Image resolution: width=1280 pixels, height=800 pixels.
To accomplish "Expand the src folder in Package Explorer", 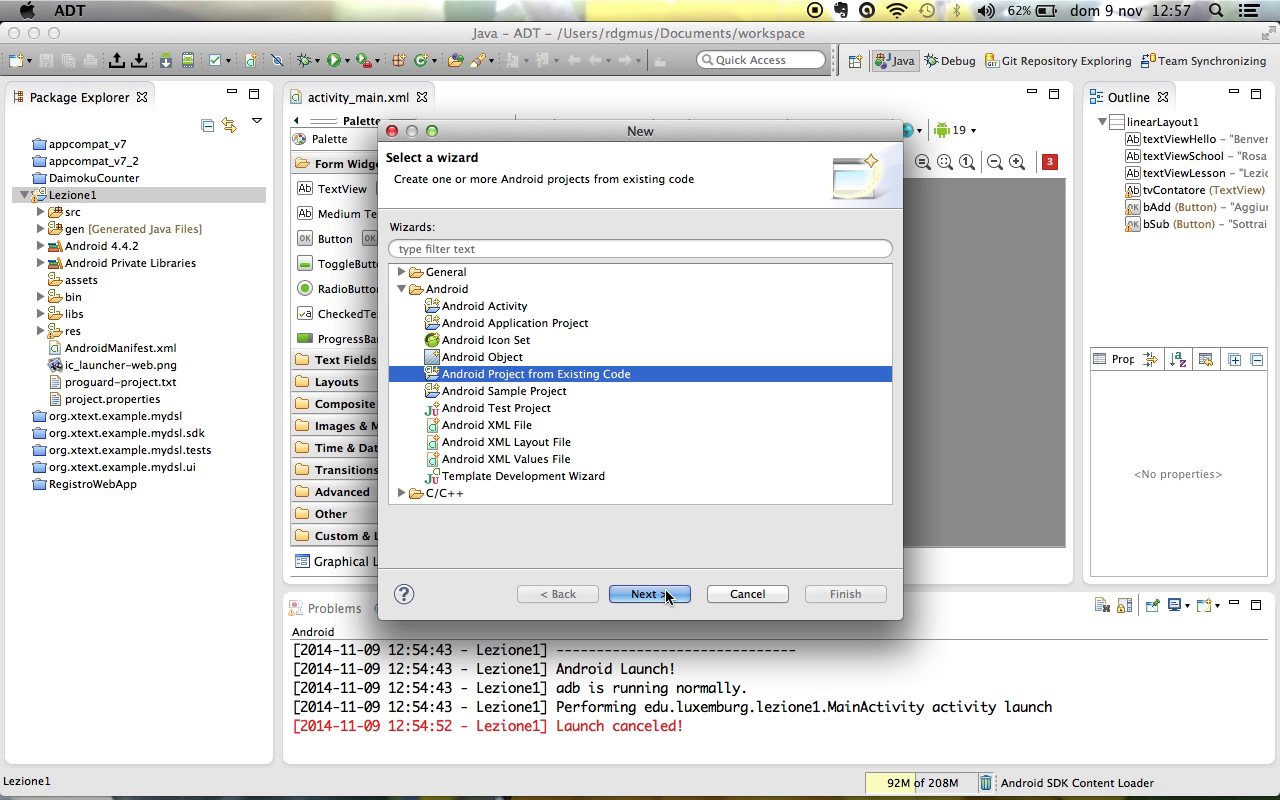I will (40, 212).
